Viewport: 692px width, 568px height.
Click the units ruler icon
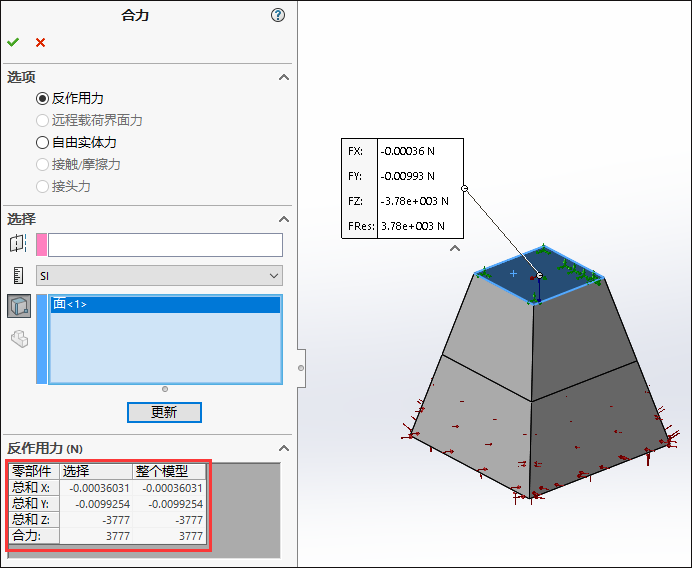point(18,275)
